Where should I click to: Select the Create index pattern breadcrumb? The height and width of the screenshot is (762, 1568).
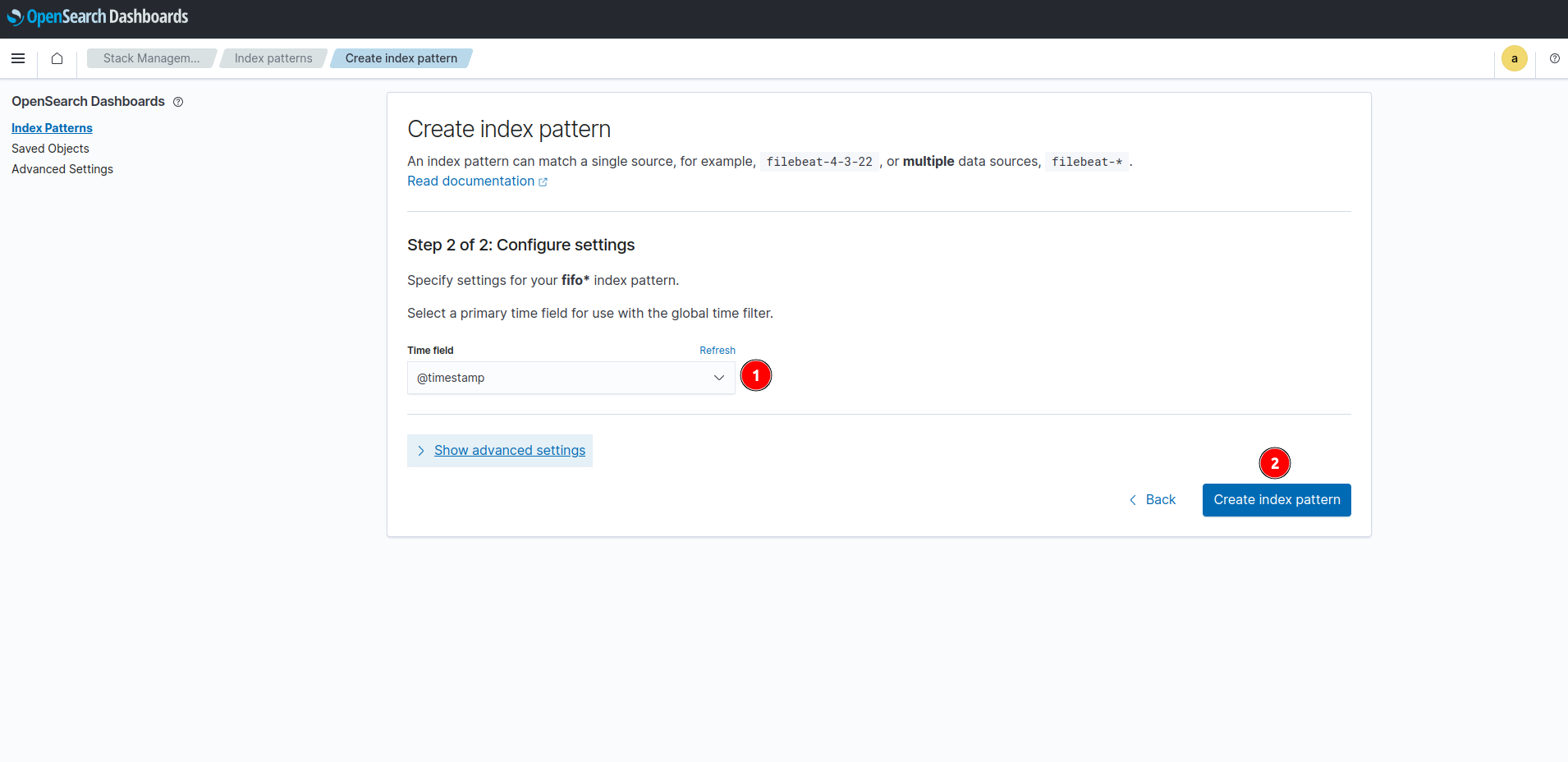(401, 58)
